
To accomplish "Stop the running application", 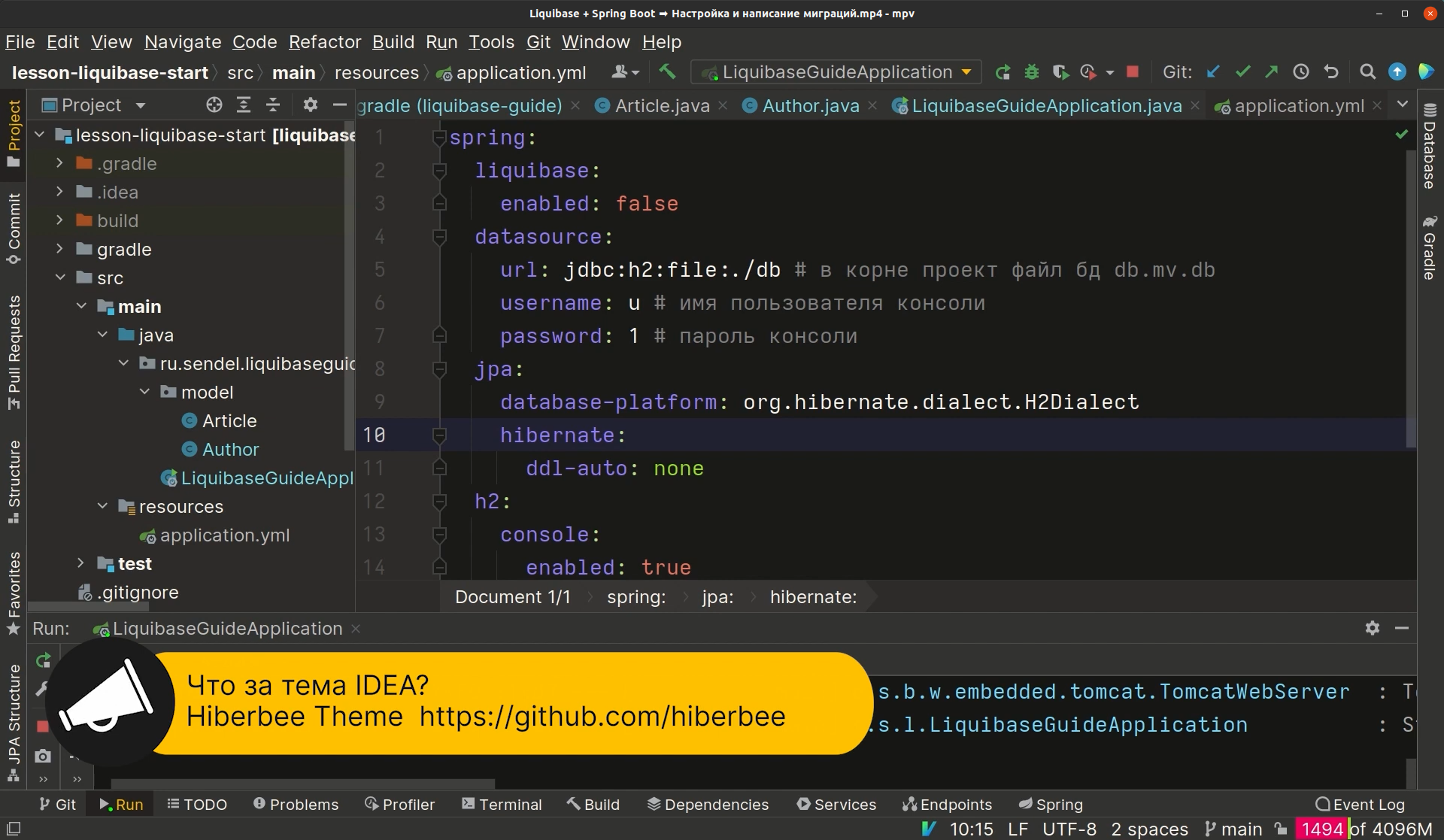I will 1132,71.
